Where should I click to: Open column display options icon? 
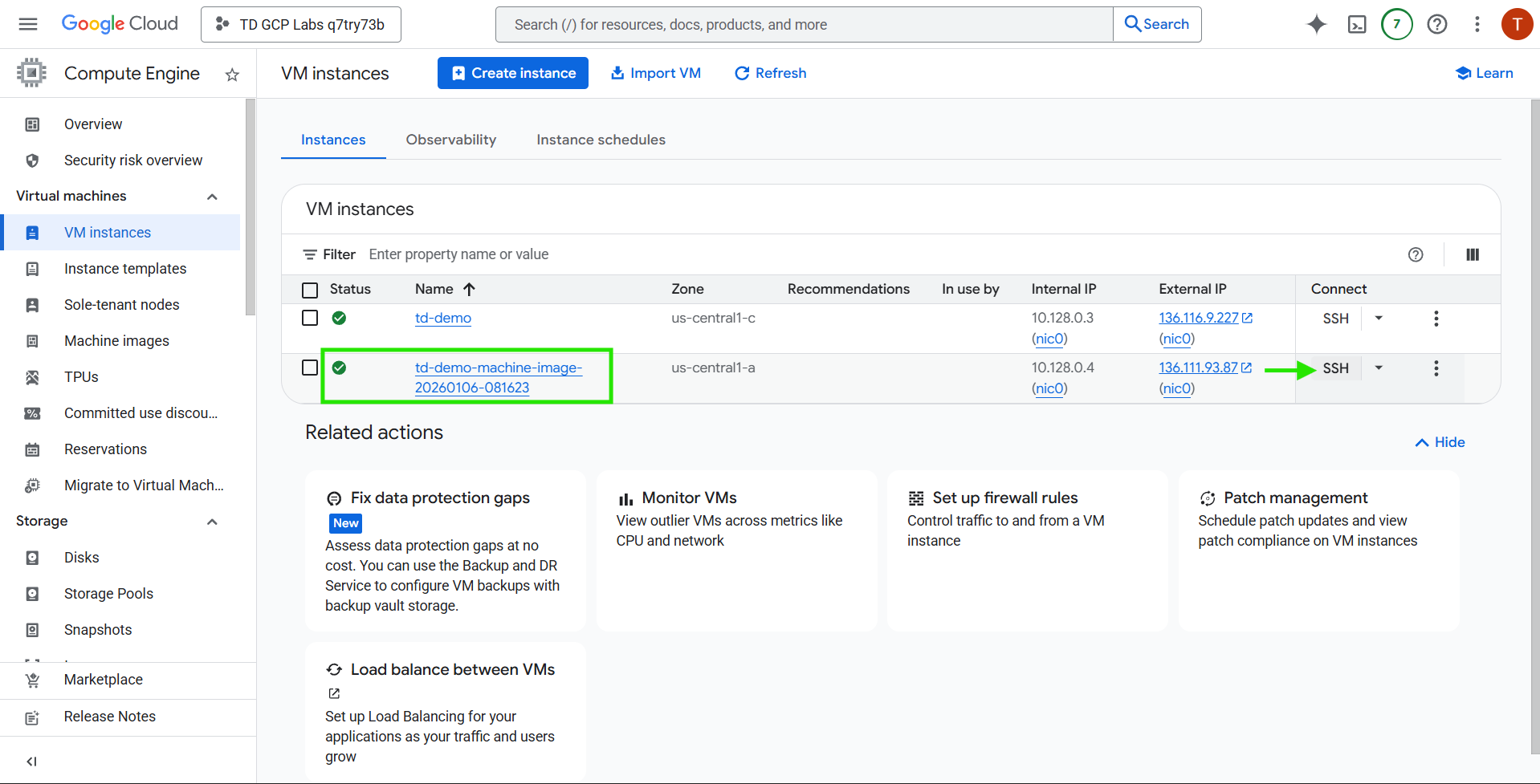click(x=1472, y=254)
